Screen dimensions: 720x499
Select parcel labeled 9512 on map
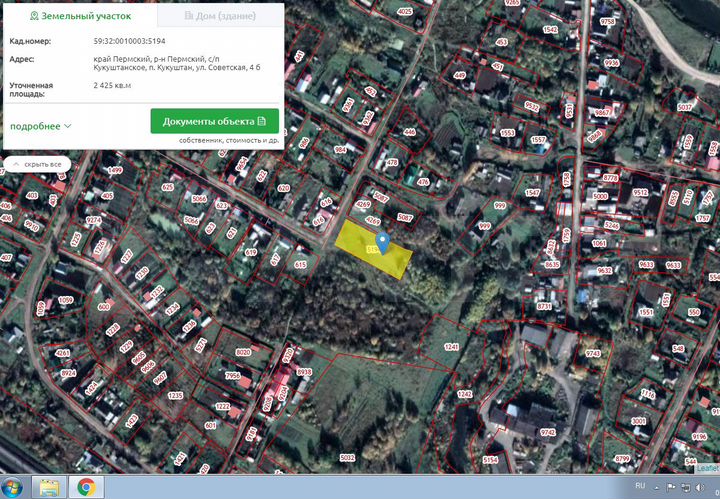tap(640, 193)
